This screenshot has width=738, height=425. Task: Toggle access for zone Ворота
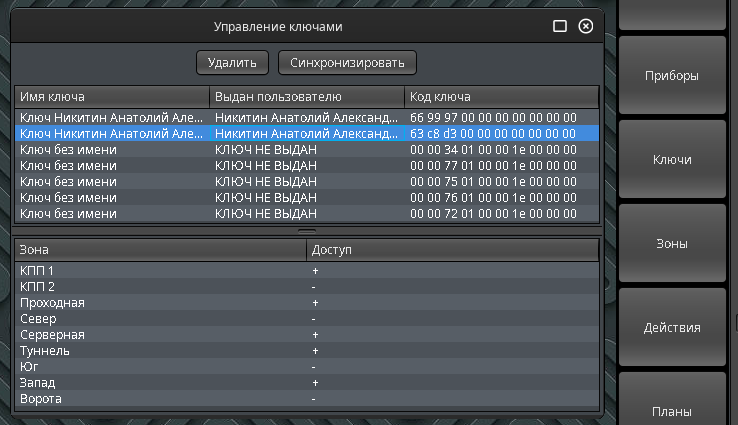314,399
